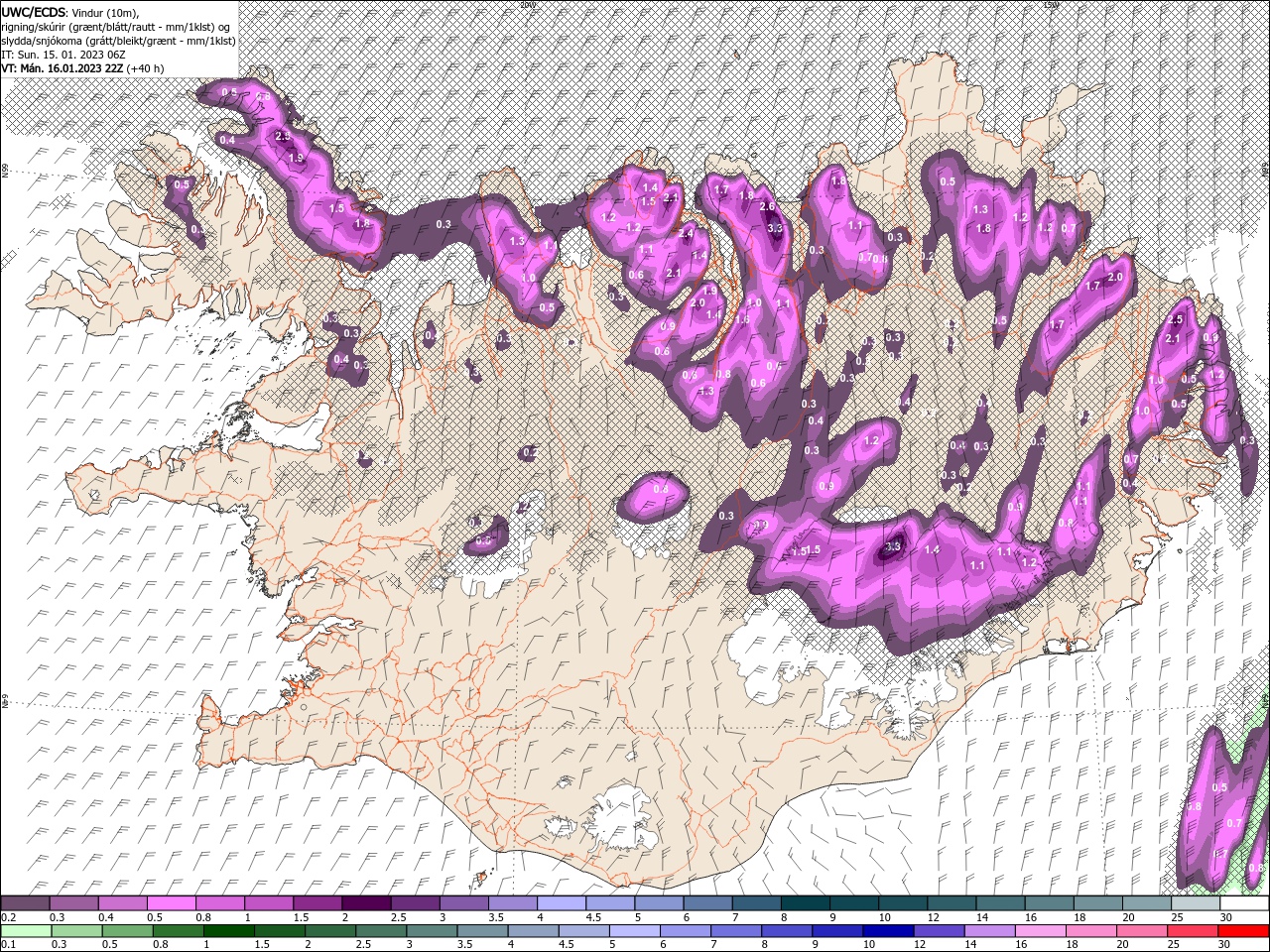Select the dark muted purple 0.2 snow swatch
1270x952 pixels.
25,903
